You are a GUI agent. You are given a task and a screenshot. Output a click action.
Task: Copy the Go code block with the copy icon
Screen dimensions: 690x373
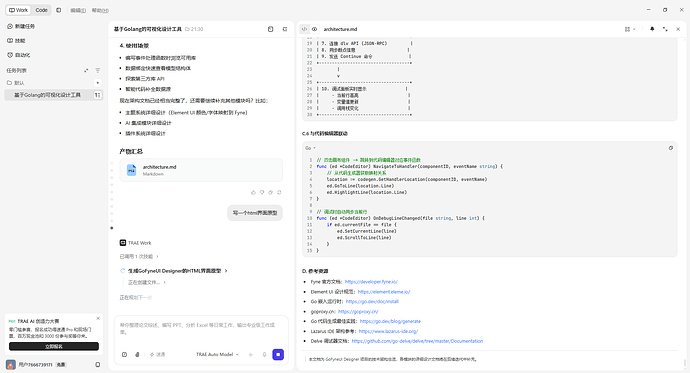point(671,148)
